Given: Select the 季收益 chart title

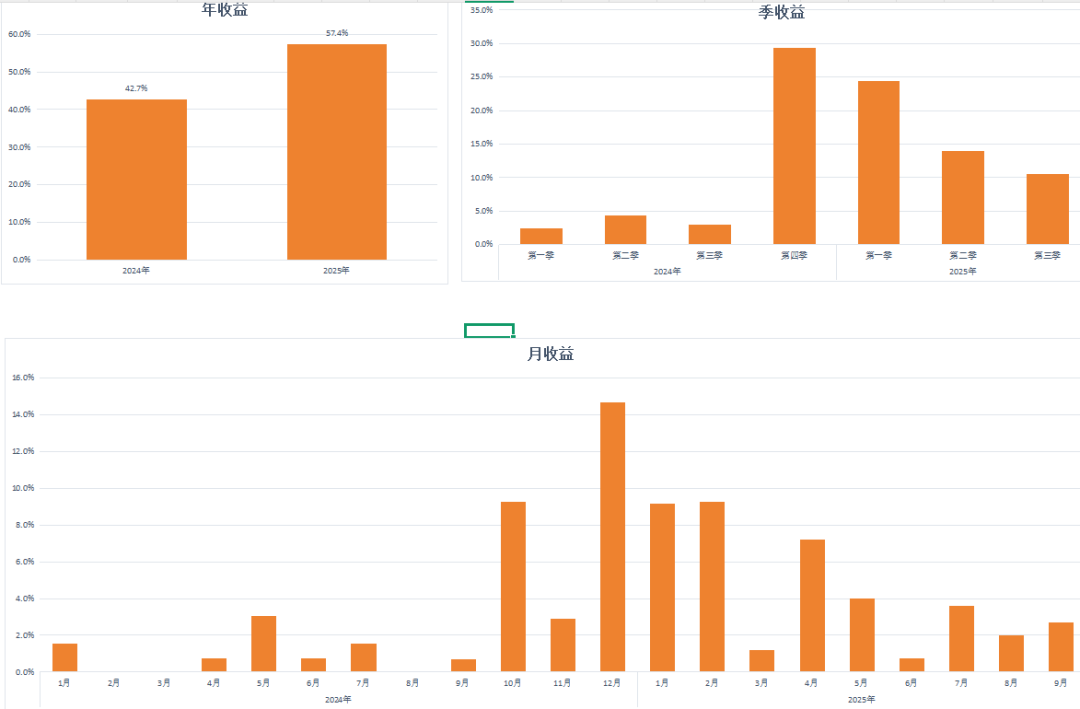Looking at the screenshot, I should 782,12.
